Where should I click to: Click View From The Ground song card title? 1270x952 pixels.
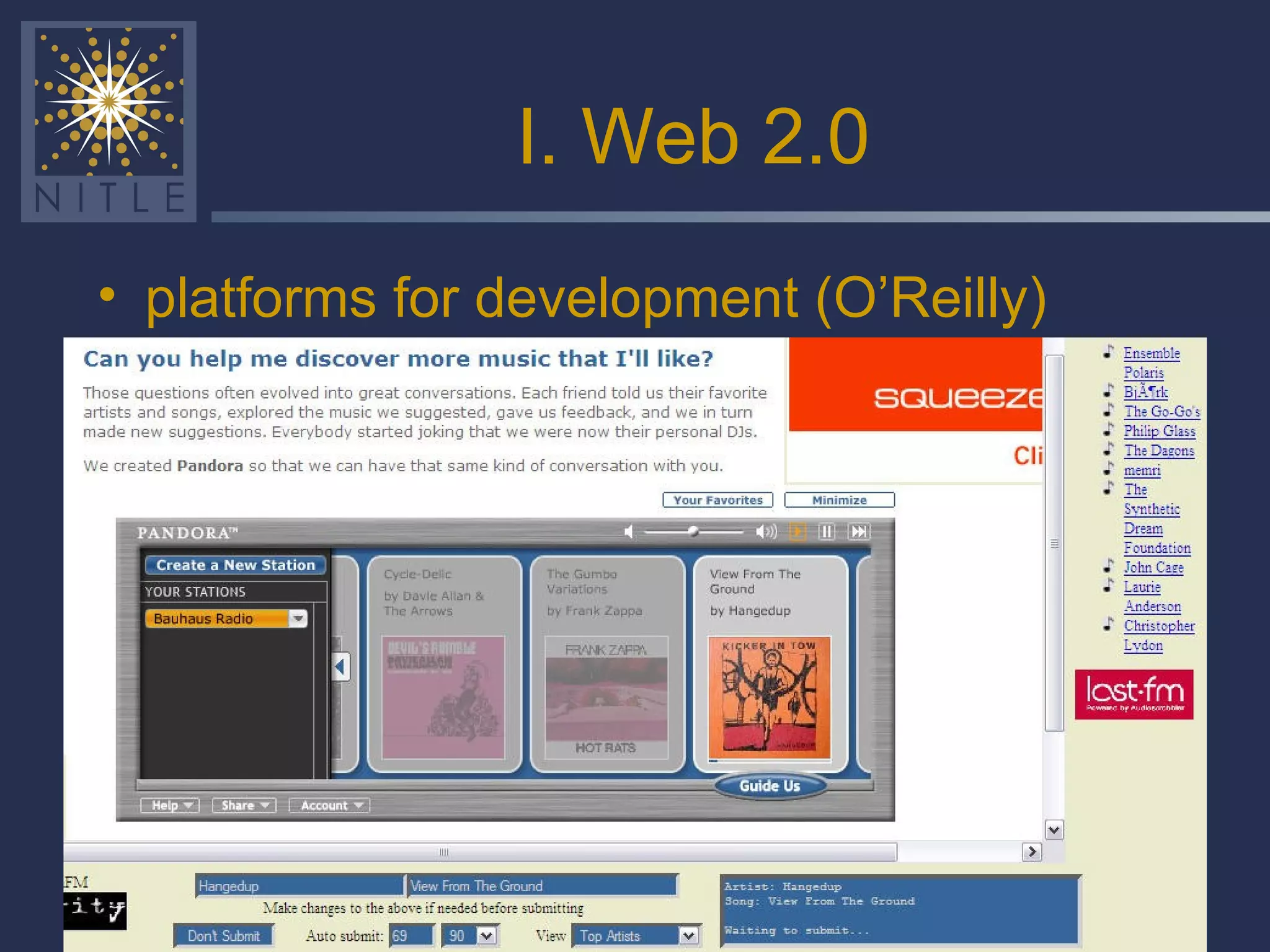[755, 581]
